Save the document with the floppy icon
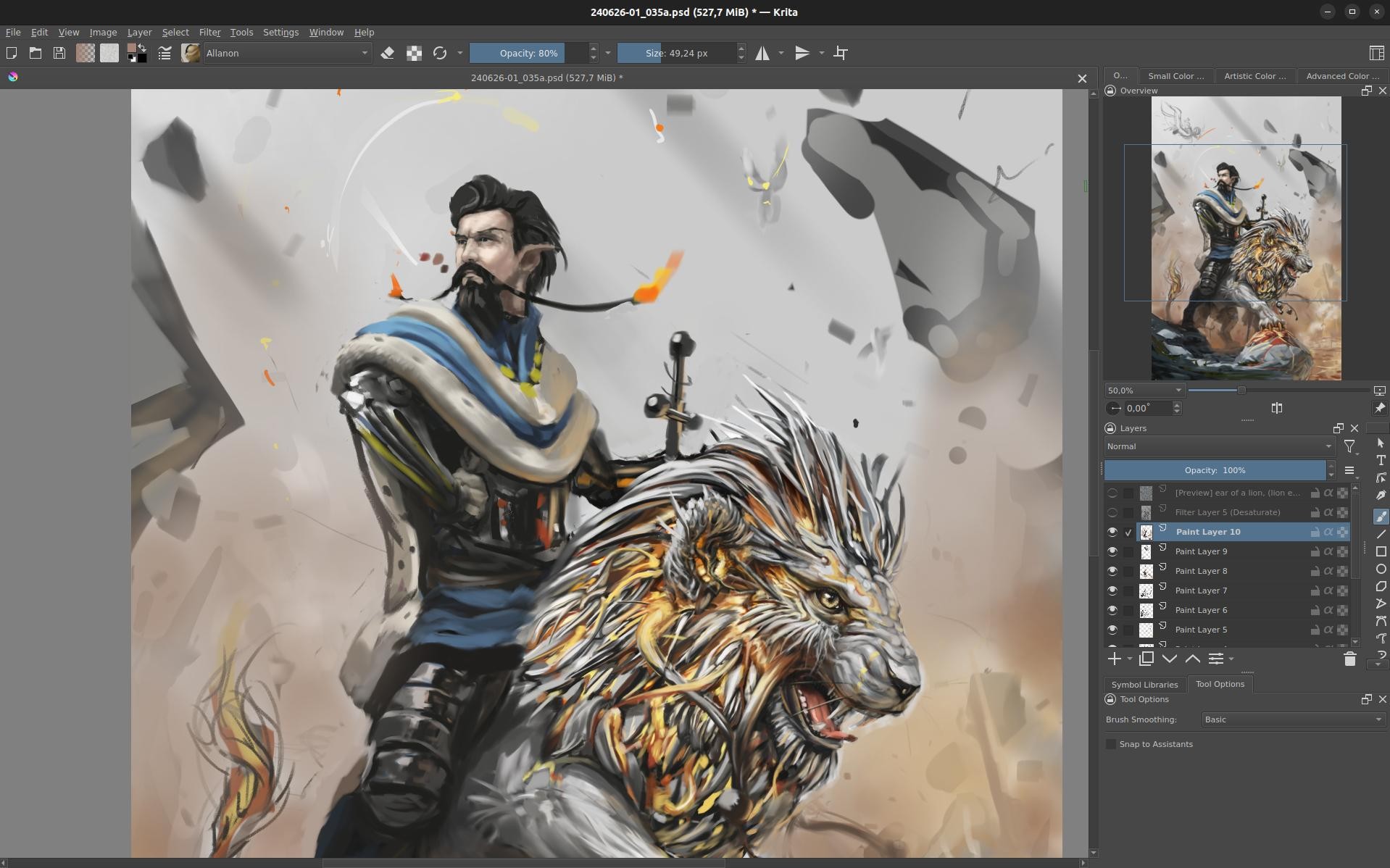 (59, 53)
